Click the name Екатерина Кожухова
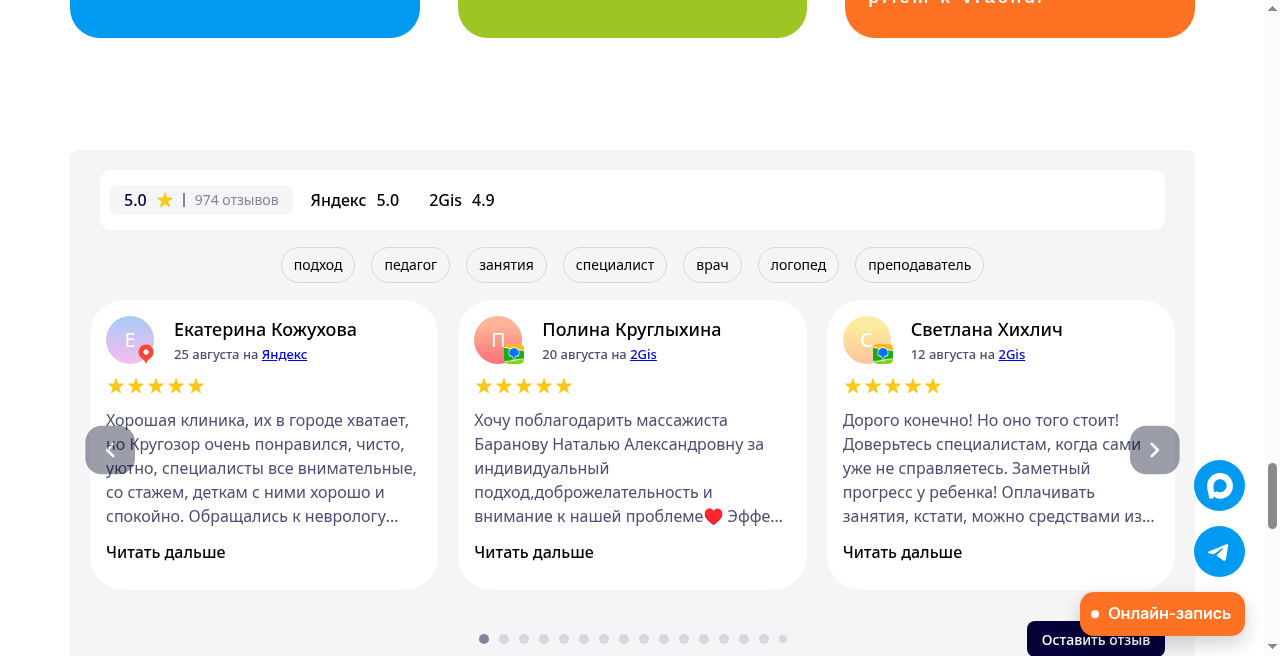The image size is (1280, 656). [265, 329]
